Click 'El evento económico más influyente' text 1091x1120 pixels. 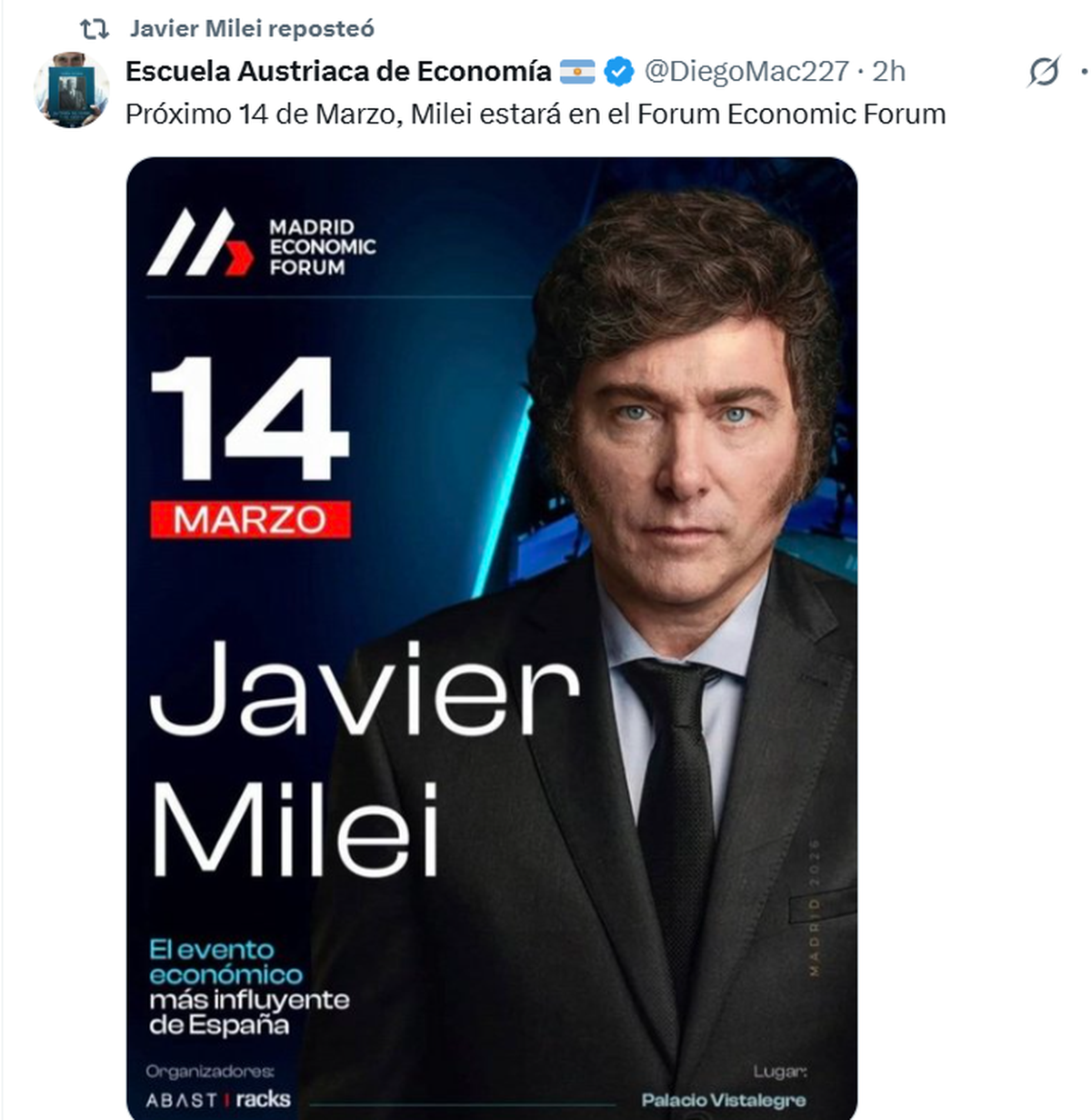[x=249, y=987]
